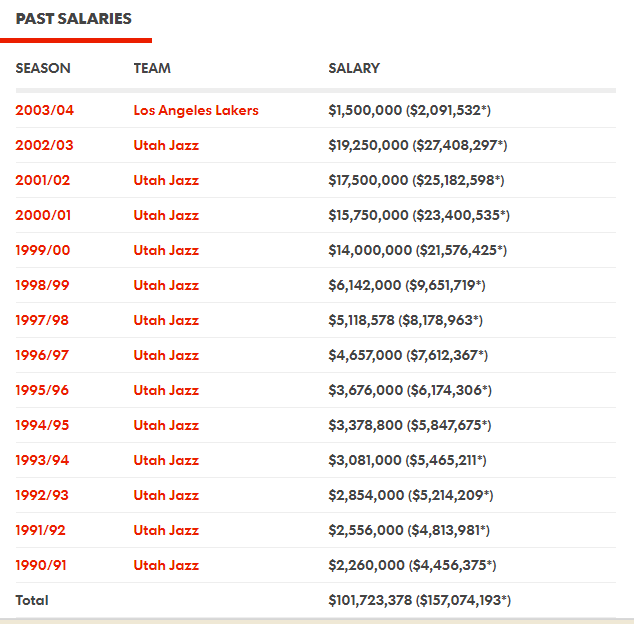The height and width of the screenshot is (624, 634).
Task: Open the 1996/97 season link
Action: [x=42, y=355]
